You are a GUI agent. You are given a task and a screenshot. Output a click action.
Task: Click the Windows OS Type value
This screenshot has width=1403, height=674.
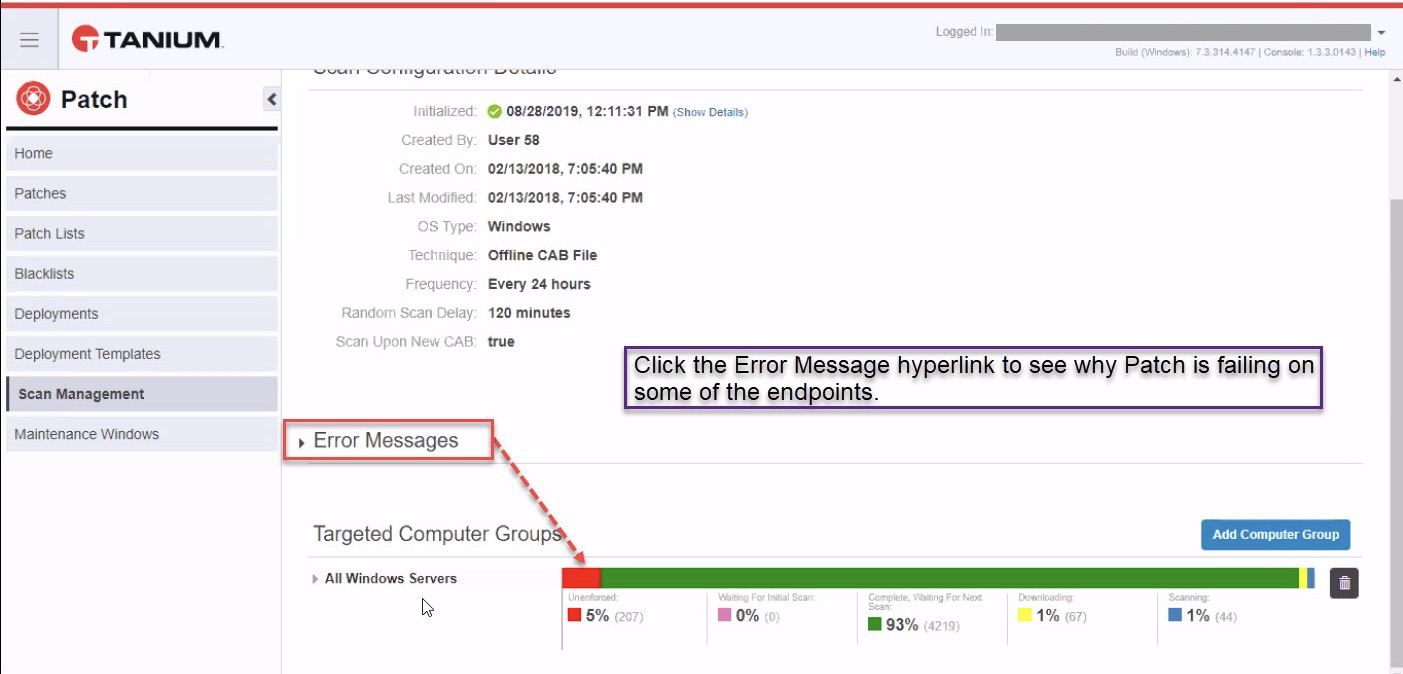[519, 226]
